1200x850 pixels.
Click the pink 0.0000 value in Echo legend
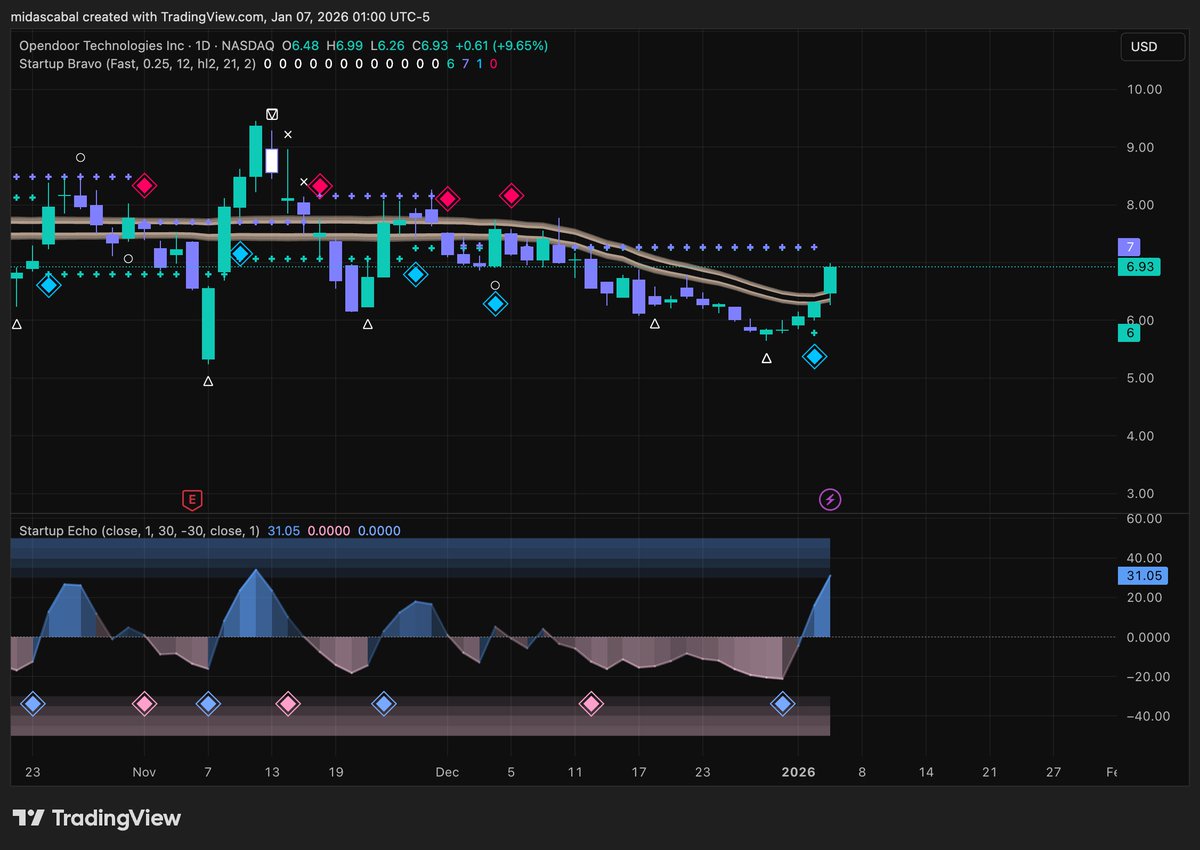(x=328, y=531)
